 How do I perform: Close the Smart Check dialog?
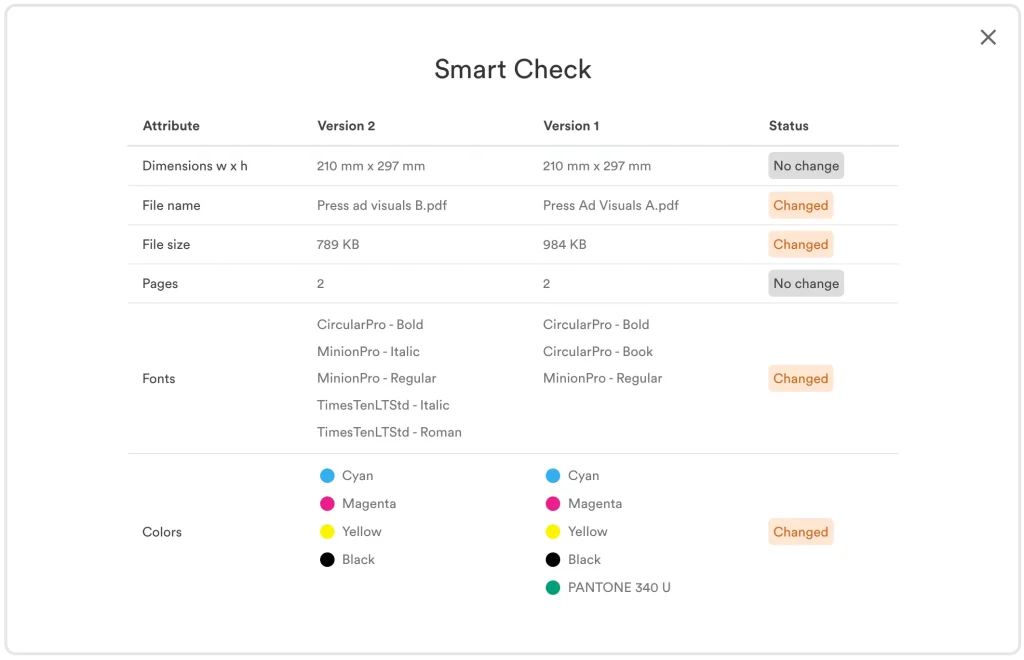[x=988, y=38]
